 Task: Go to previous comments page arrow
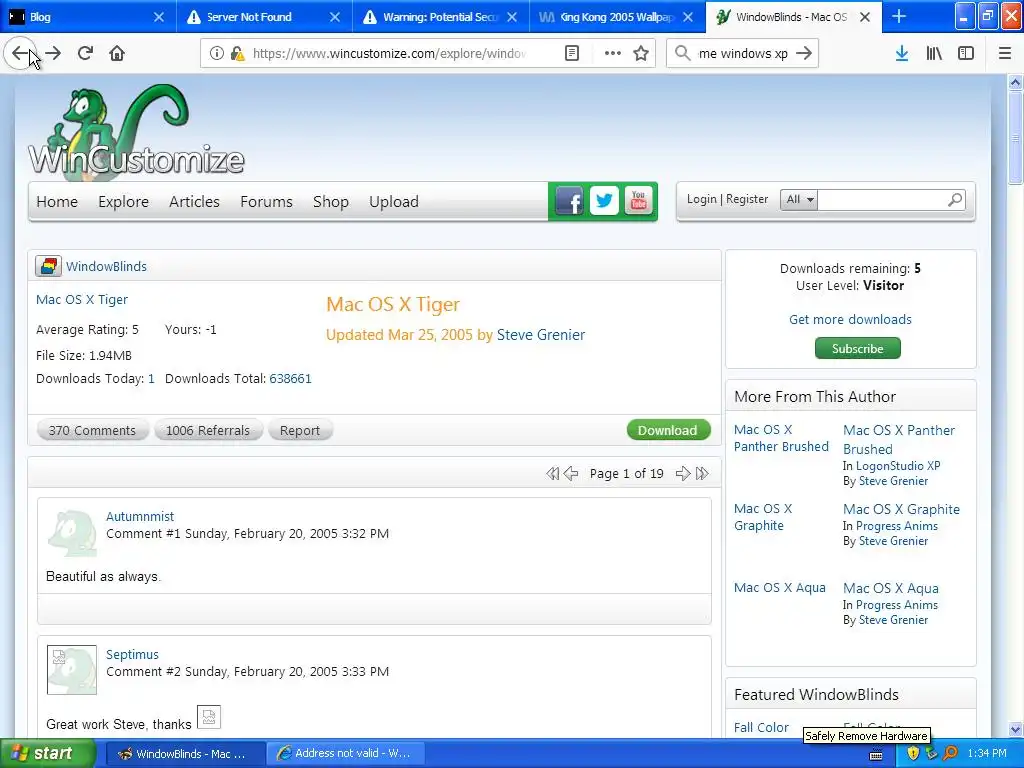pyautogui.click(x=571, y=473)
